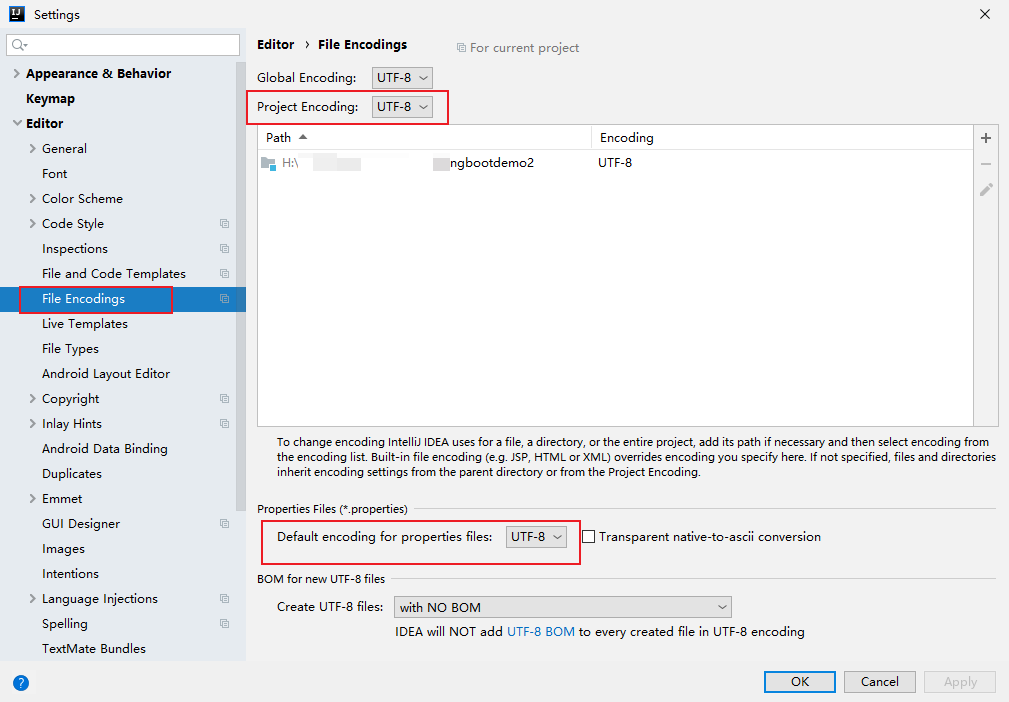Select Live Templates in settings tree

pos(85,324)
